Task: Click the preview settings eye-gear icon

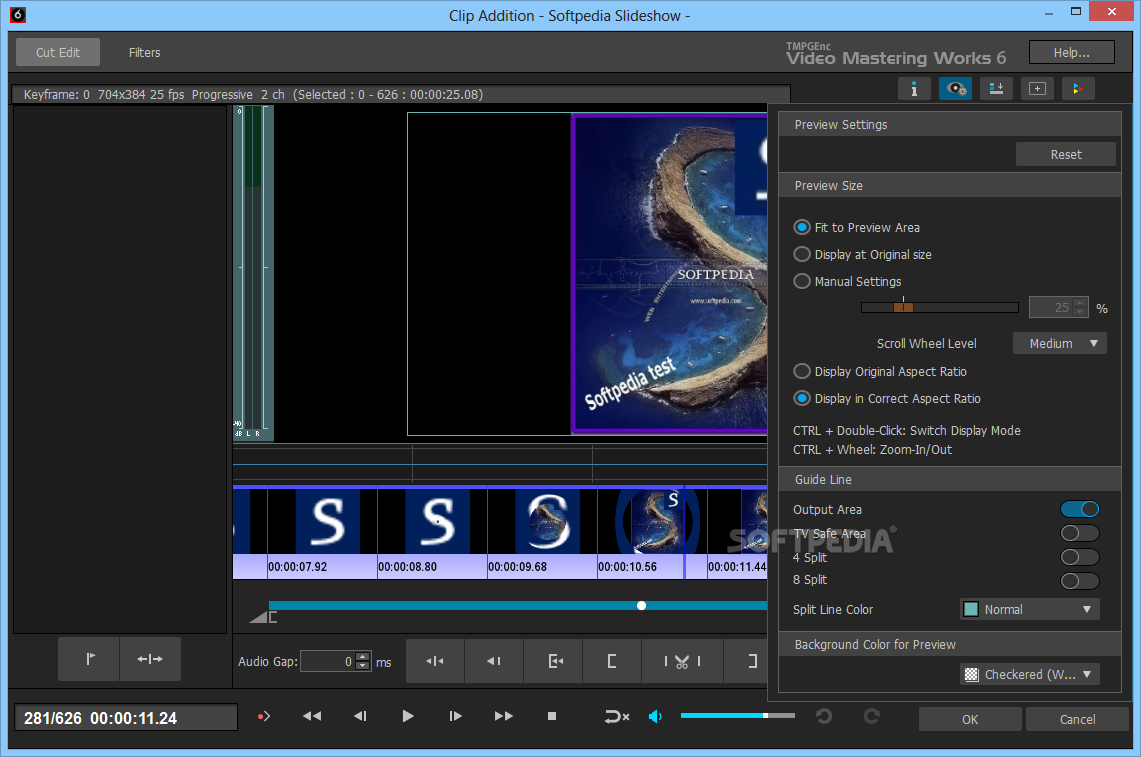Action: [x=955, y=88]
